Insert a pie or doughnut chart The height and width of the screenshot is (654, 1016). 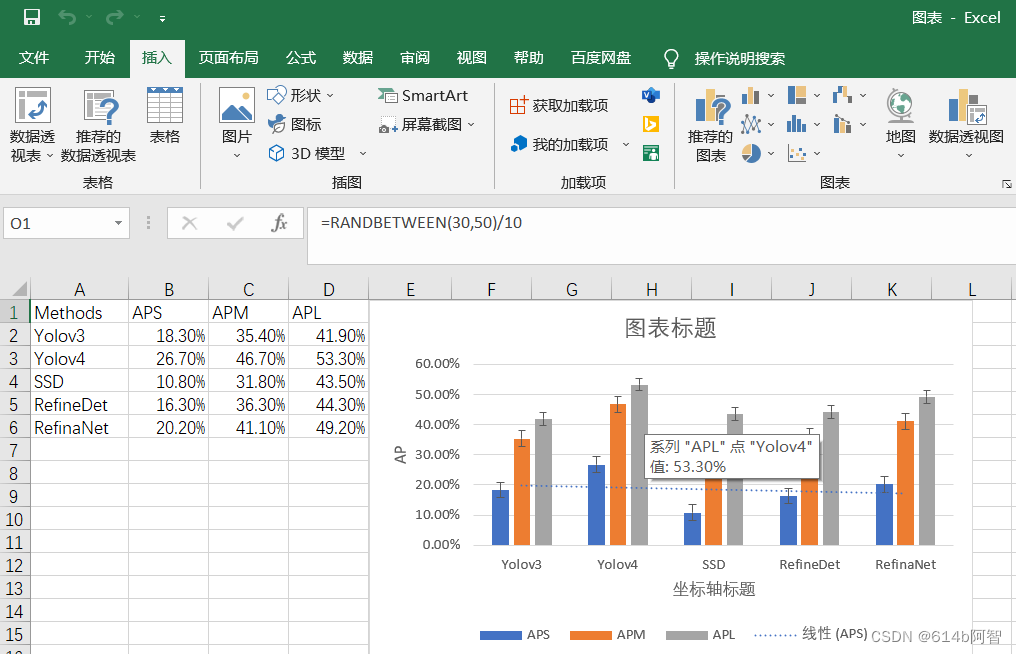click(x=757, y=154)
